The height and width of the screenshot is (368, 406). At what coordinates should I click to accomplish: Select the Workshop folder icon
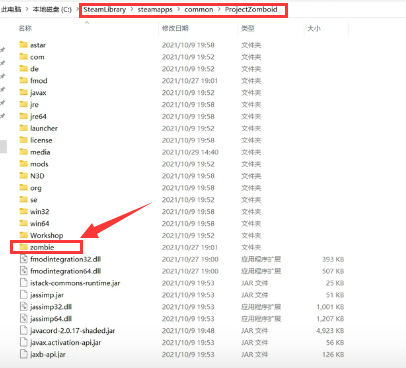click(x=23, y=235)
